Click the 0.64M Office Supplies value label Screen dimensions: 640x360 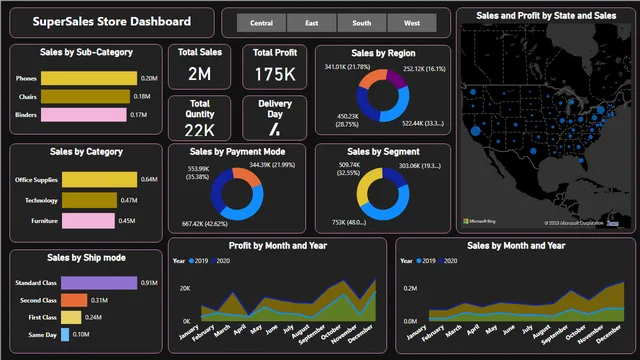pyautogui.click(x=149, y=179)
